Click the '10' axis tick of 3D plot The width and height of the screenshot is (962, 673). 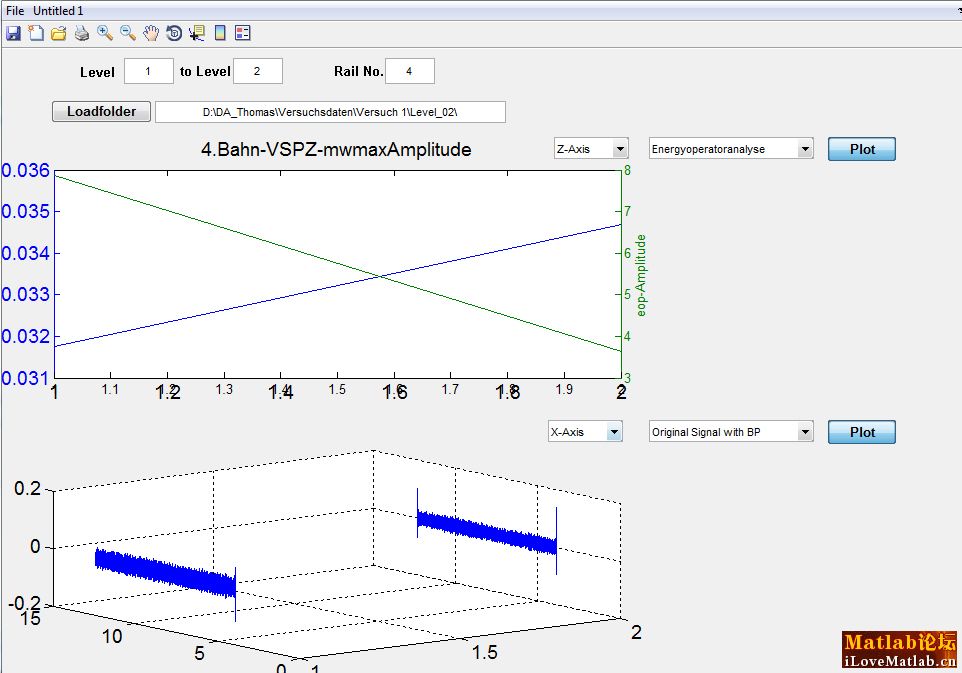[x=112, y=636]
